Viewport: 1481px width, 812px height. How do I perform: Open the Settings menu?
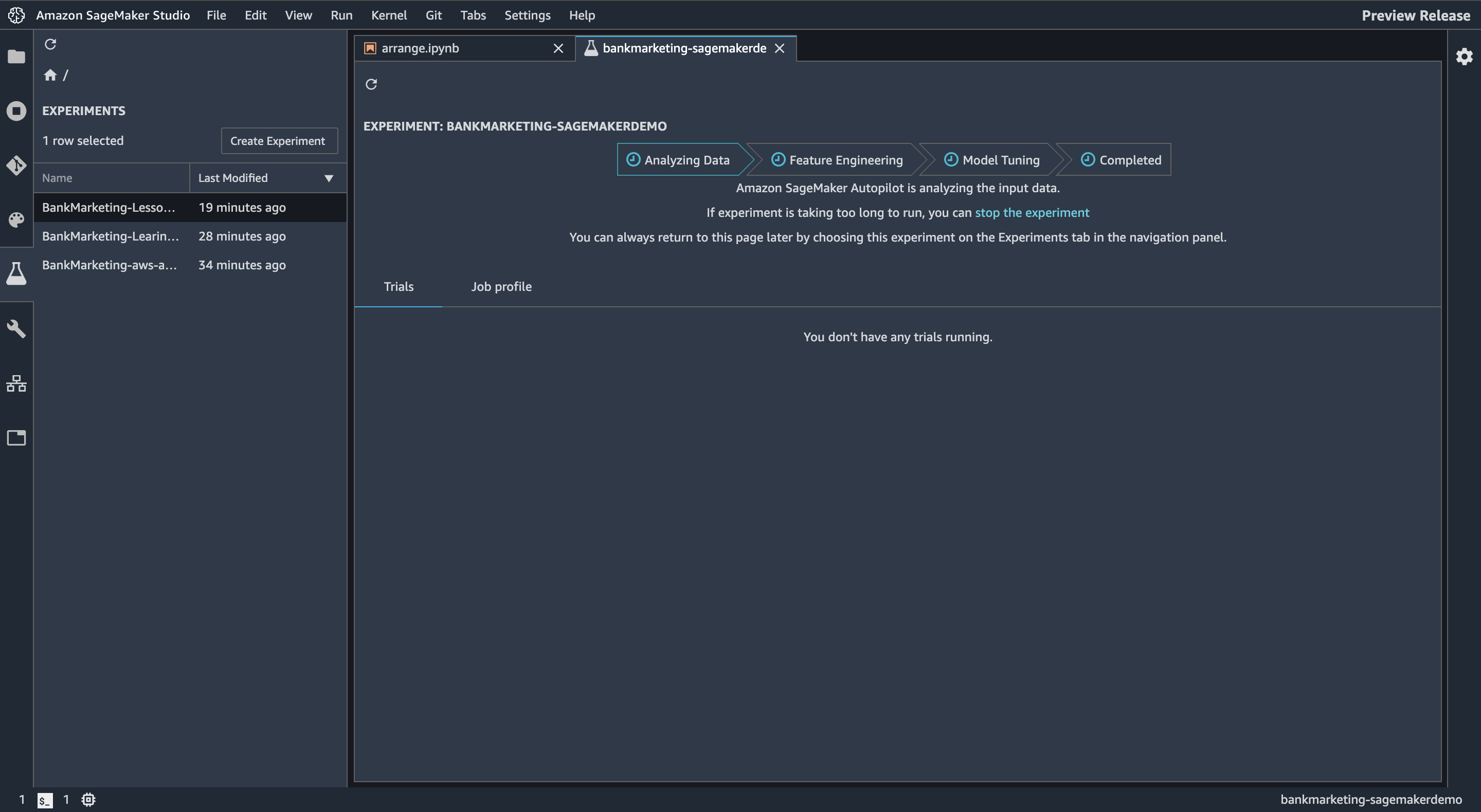point(527,15)
